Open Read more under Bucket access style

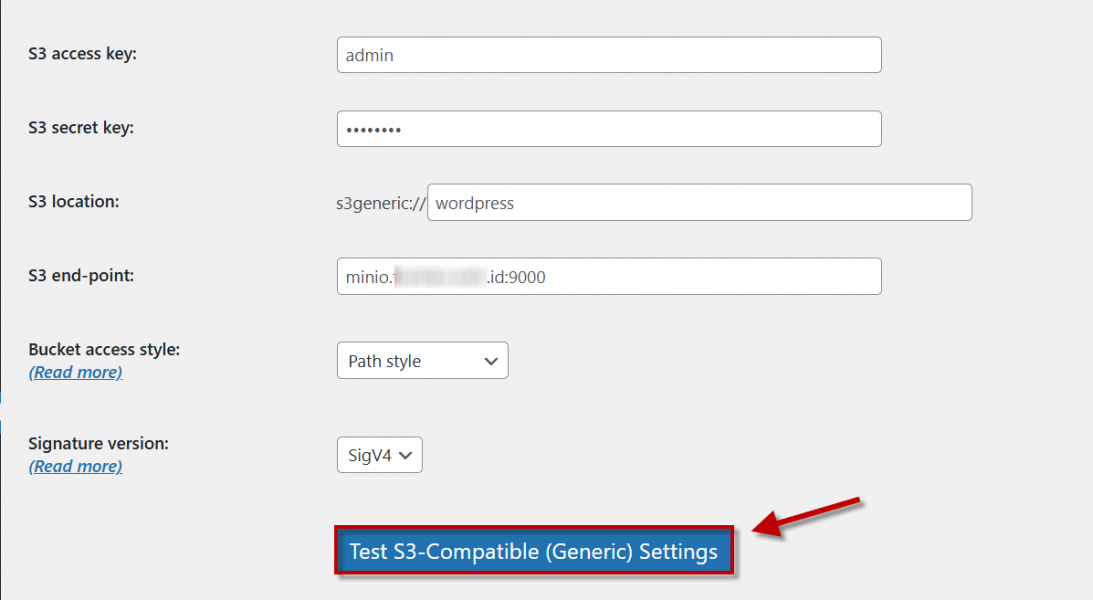tap(76, 372)
